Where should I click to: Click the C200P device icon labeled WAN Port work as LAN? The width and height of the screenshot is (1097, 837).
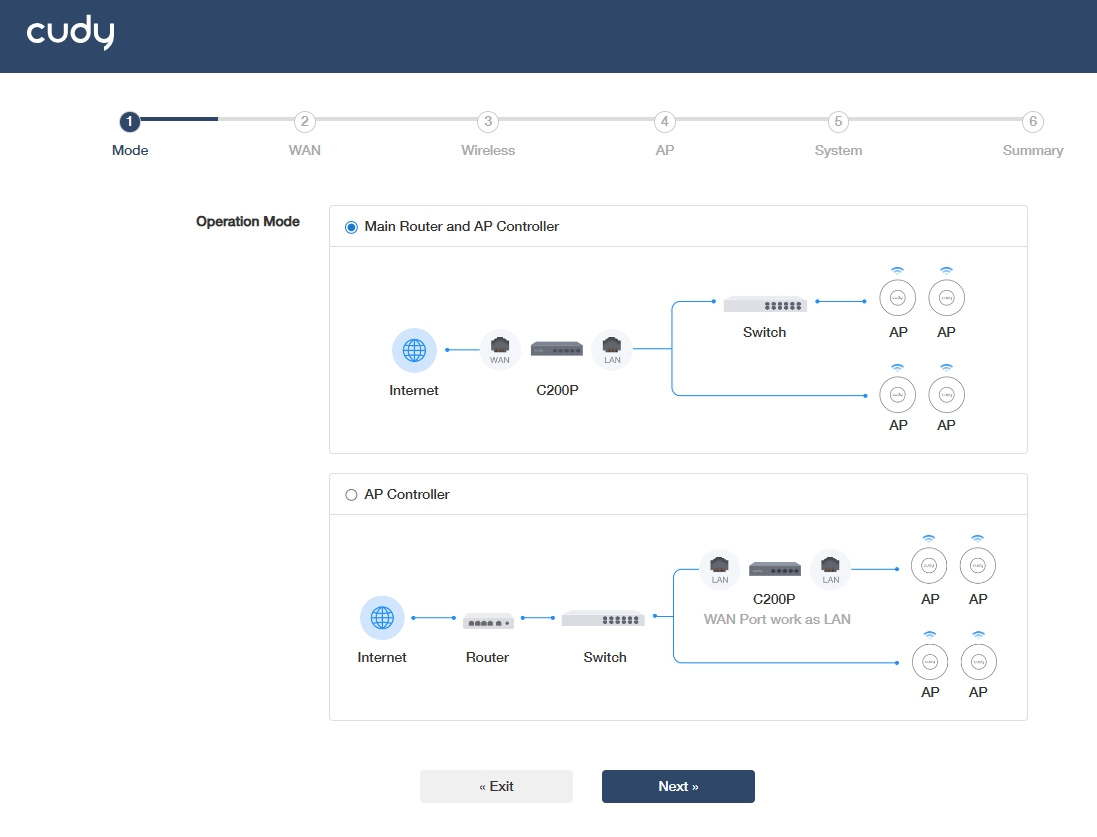[774, 569]
